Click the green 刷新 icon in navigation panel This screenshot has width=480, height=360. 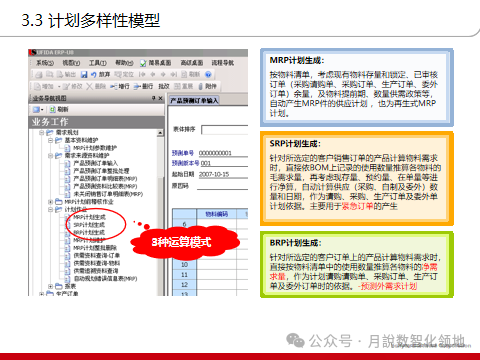(x=53, y=109)
